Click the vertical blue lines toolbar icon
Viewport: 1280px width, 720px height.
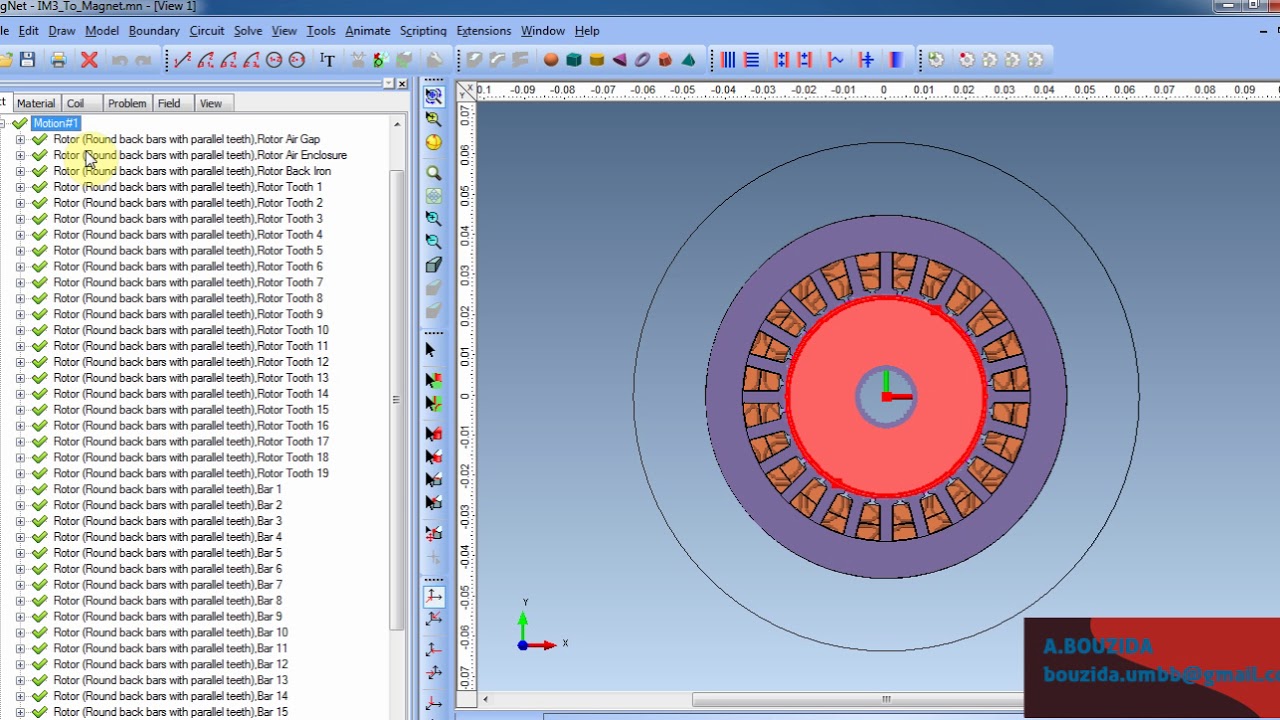(x=728, y=60)
